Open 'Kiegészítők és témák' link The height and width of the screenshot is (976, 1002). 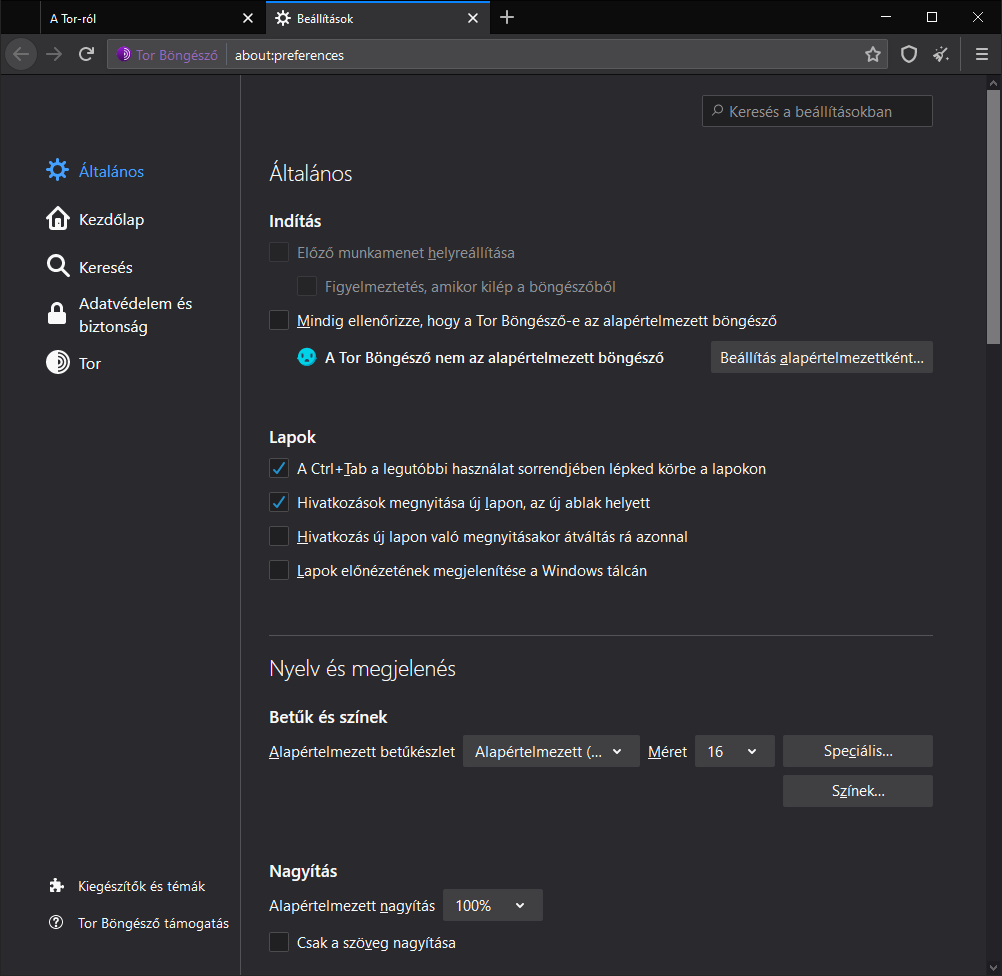(141, 887)
